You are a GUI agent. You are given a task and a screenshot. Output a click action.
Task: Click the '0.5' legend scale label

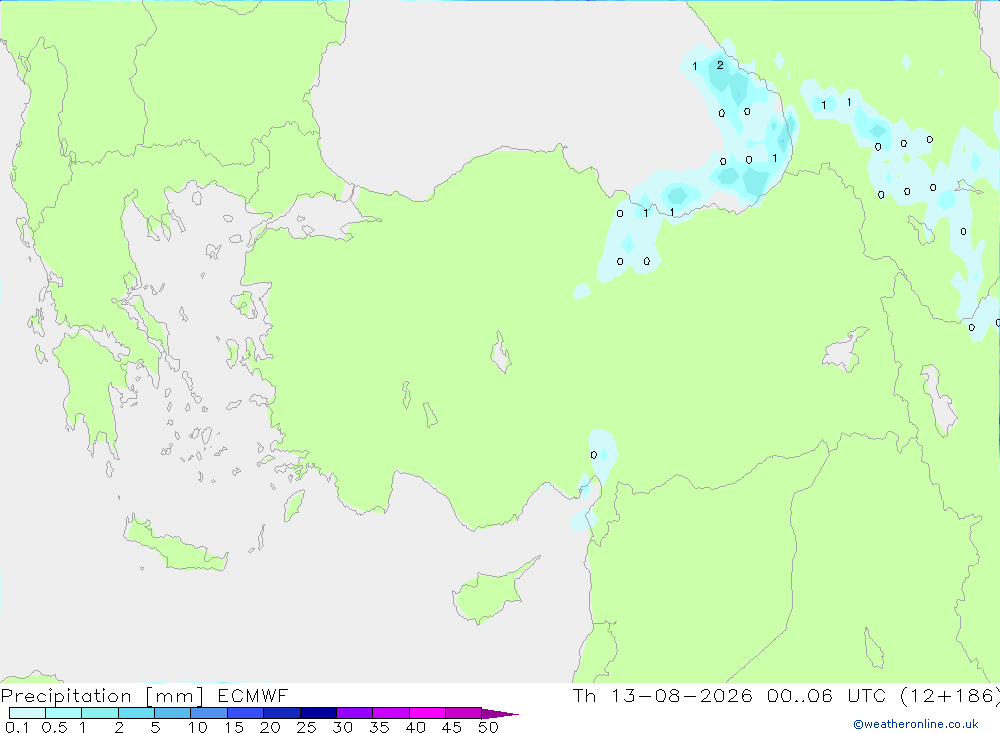point(54,727)
